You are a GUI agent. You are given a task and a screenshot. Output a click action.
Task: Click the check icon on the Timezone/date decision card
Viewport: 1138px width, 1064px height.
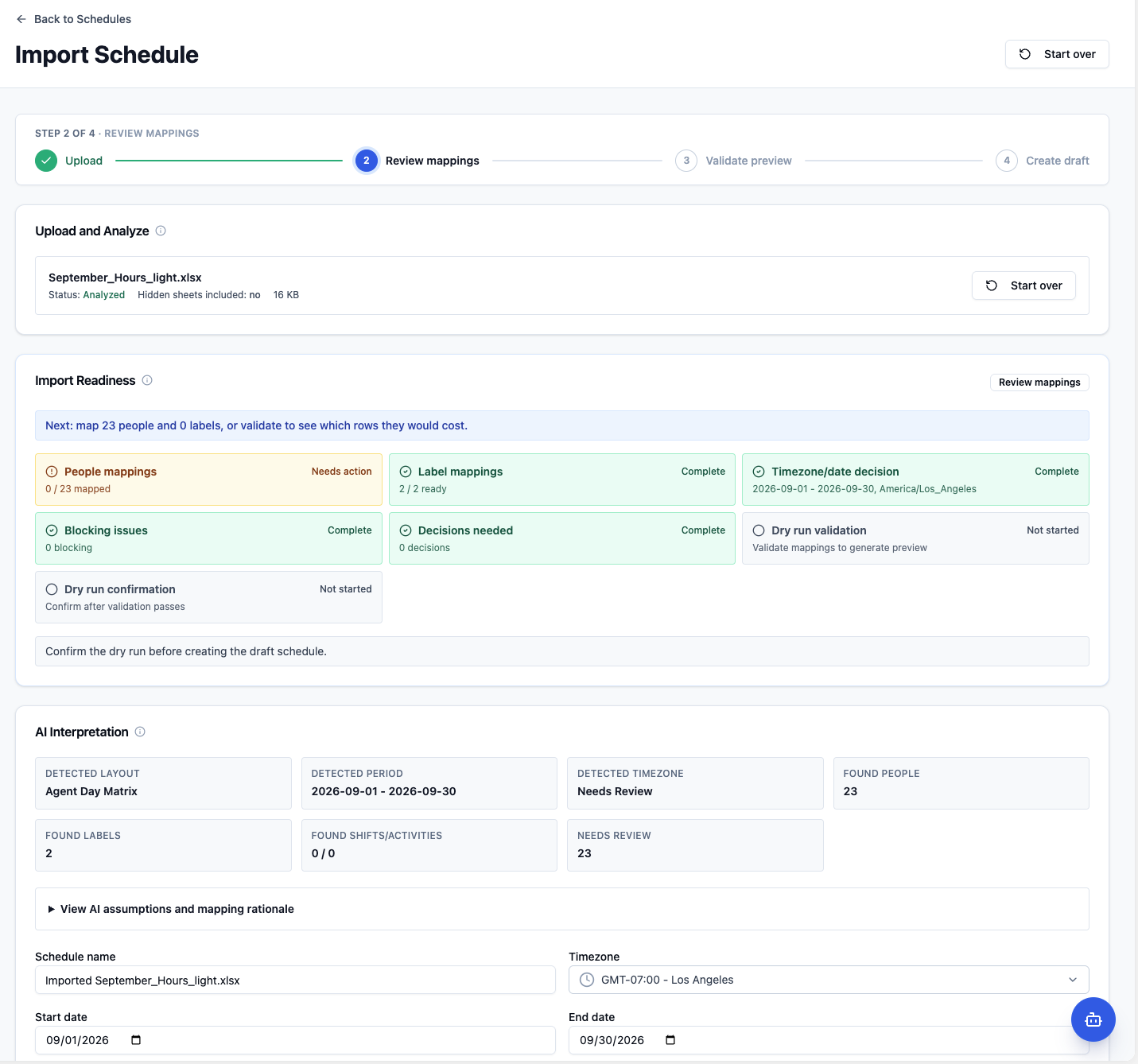point(759,472)
